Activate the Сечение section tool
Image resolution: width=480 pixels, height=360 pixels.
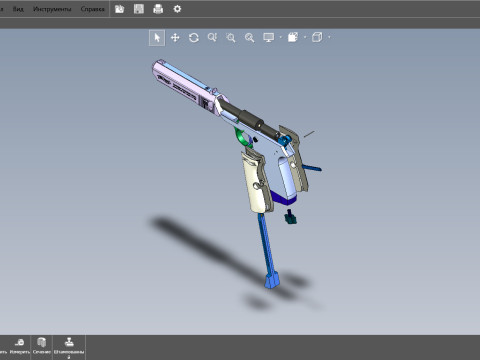click(42, 346)
